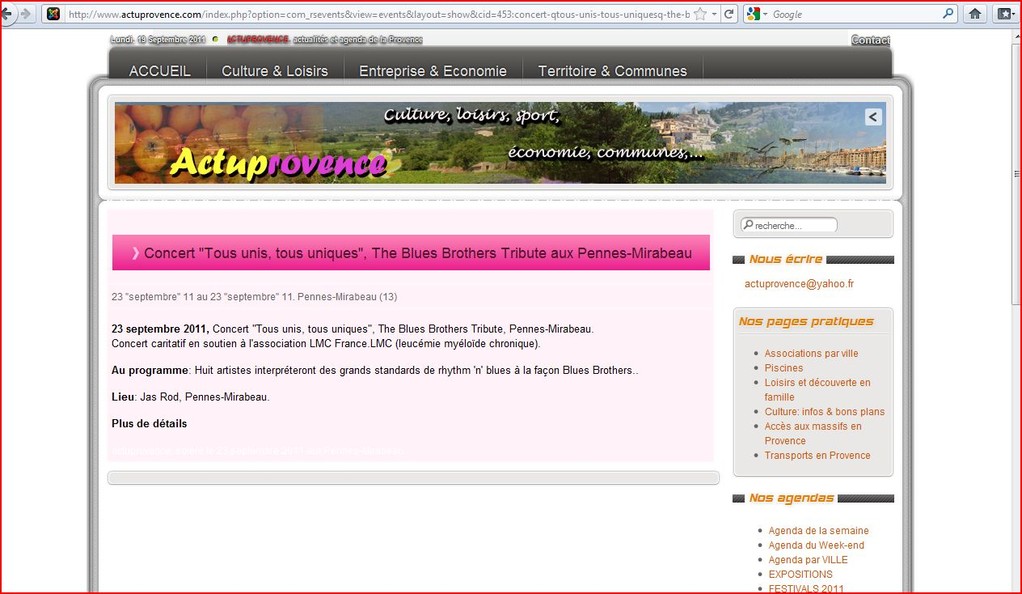
Task: Click the Au programme paragraph
Action: point(375,370)
